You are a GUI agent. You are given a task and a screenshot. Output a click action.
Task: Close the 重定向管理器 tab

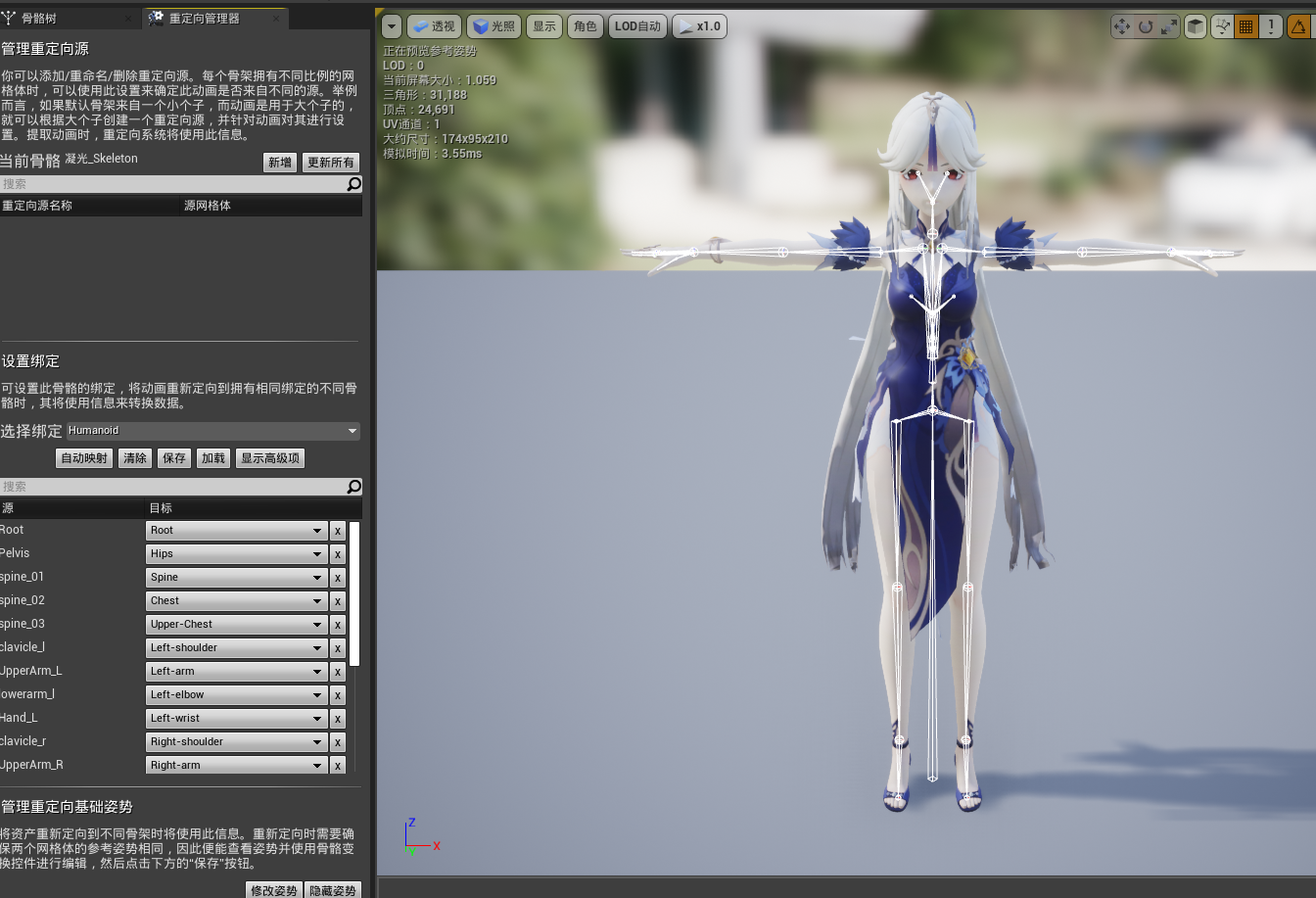point(275,19)
